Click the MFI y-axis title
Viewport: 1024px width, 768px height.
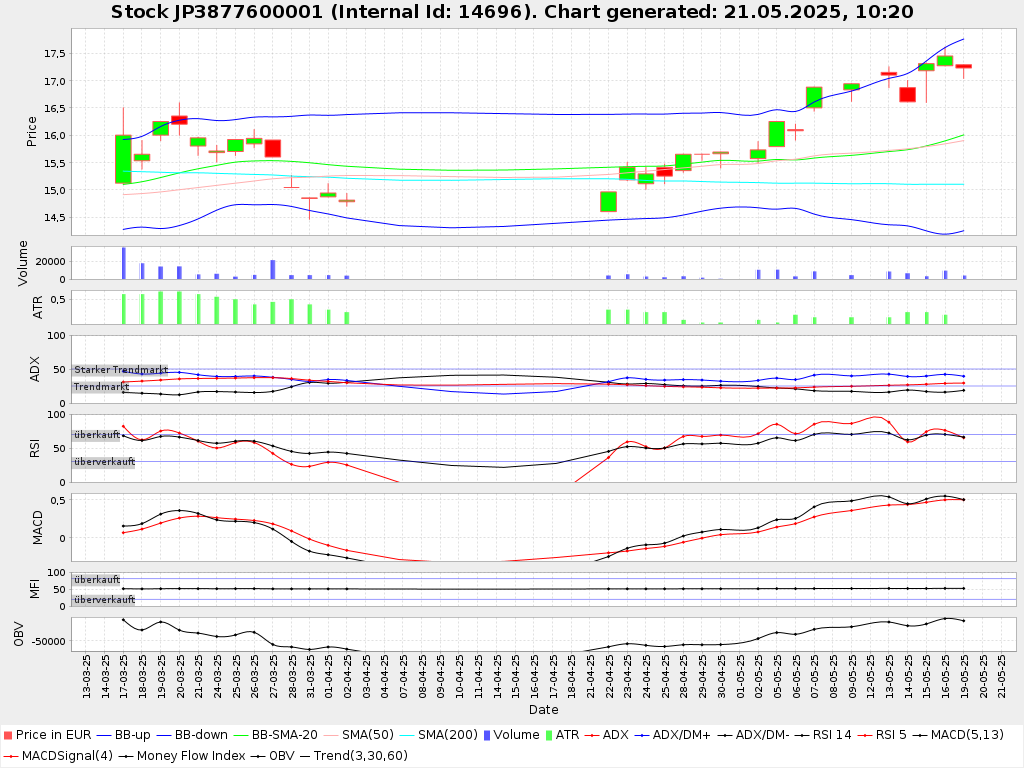click(x=35, y=589)
